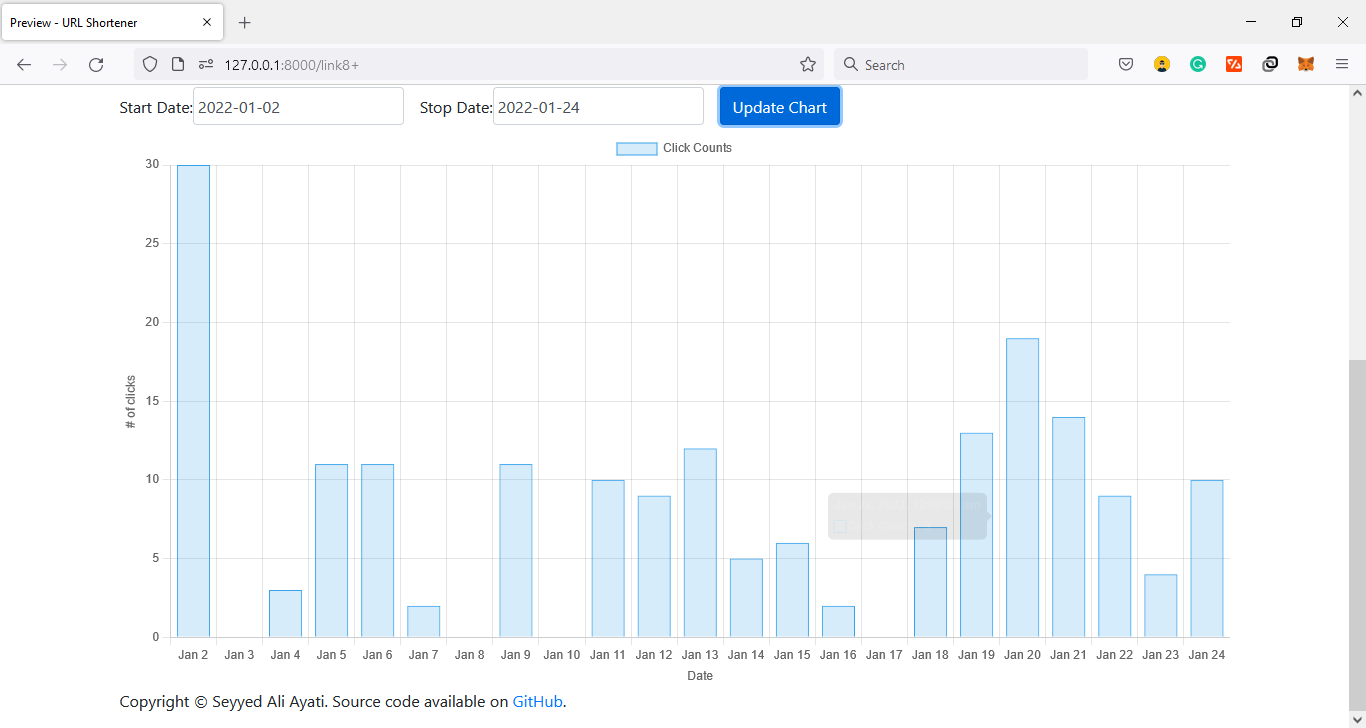1366x728 pixels.
Task: Click the "# of clicks" axis title
Action: coord(130,402)
